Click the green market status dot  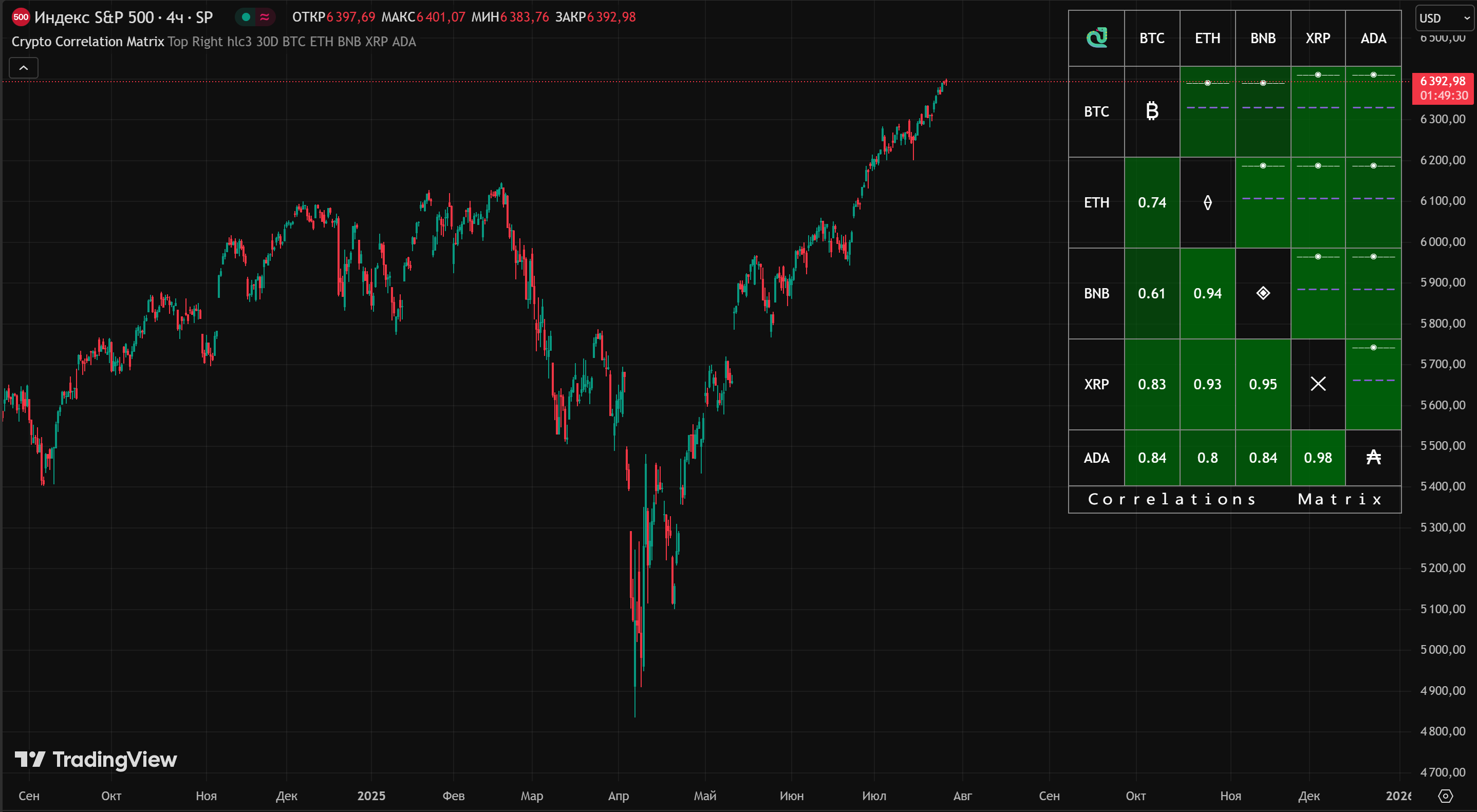(246, 17)
